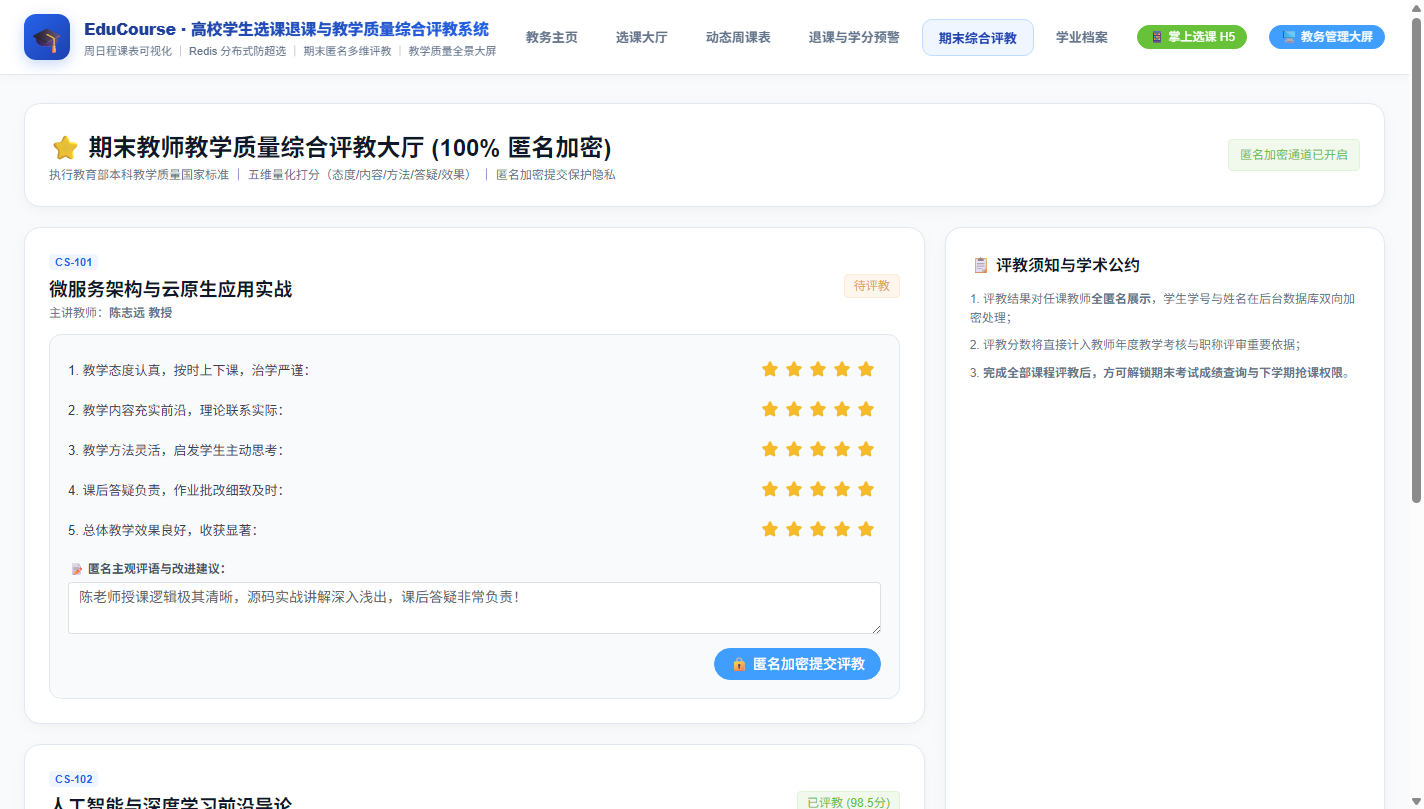Choose four stars for 课后答疑负责
The width and height of the screenshot is (1424, 809).
point(842,489)
